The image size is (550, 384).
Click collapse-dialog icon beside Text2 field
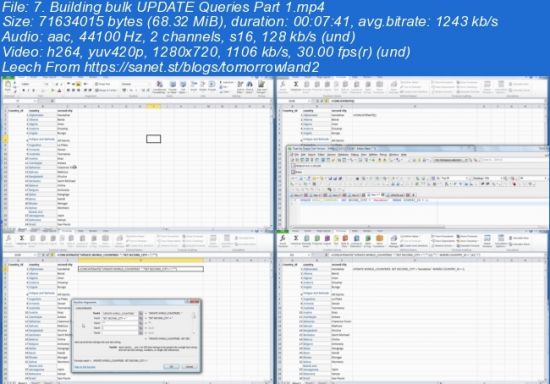[141, 318]
